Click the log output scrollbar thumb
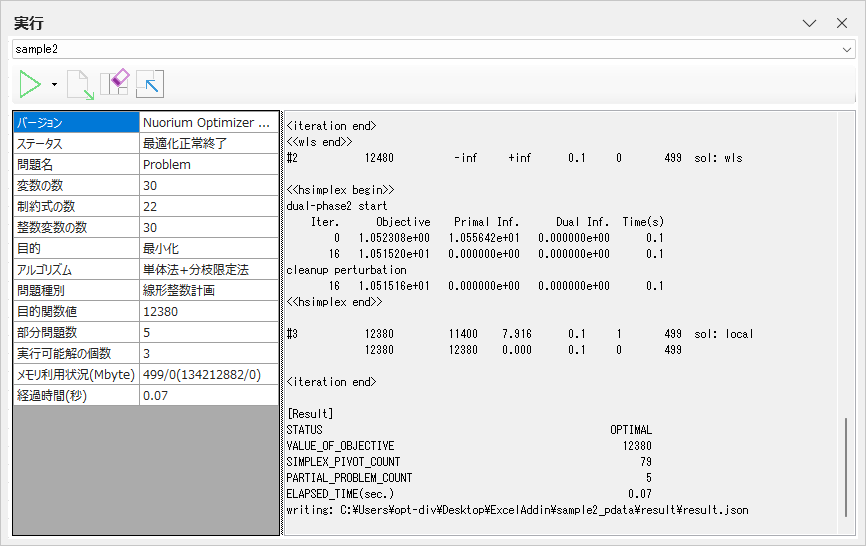The image size is (866, 546). pyautogui.click(x=846, y=467)
